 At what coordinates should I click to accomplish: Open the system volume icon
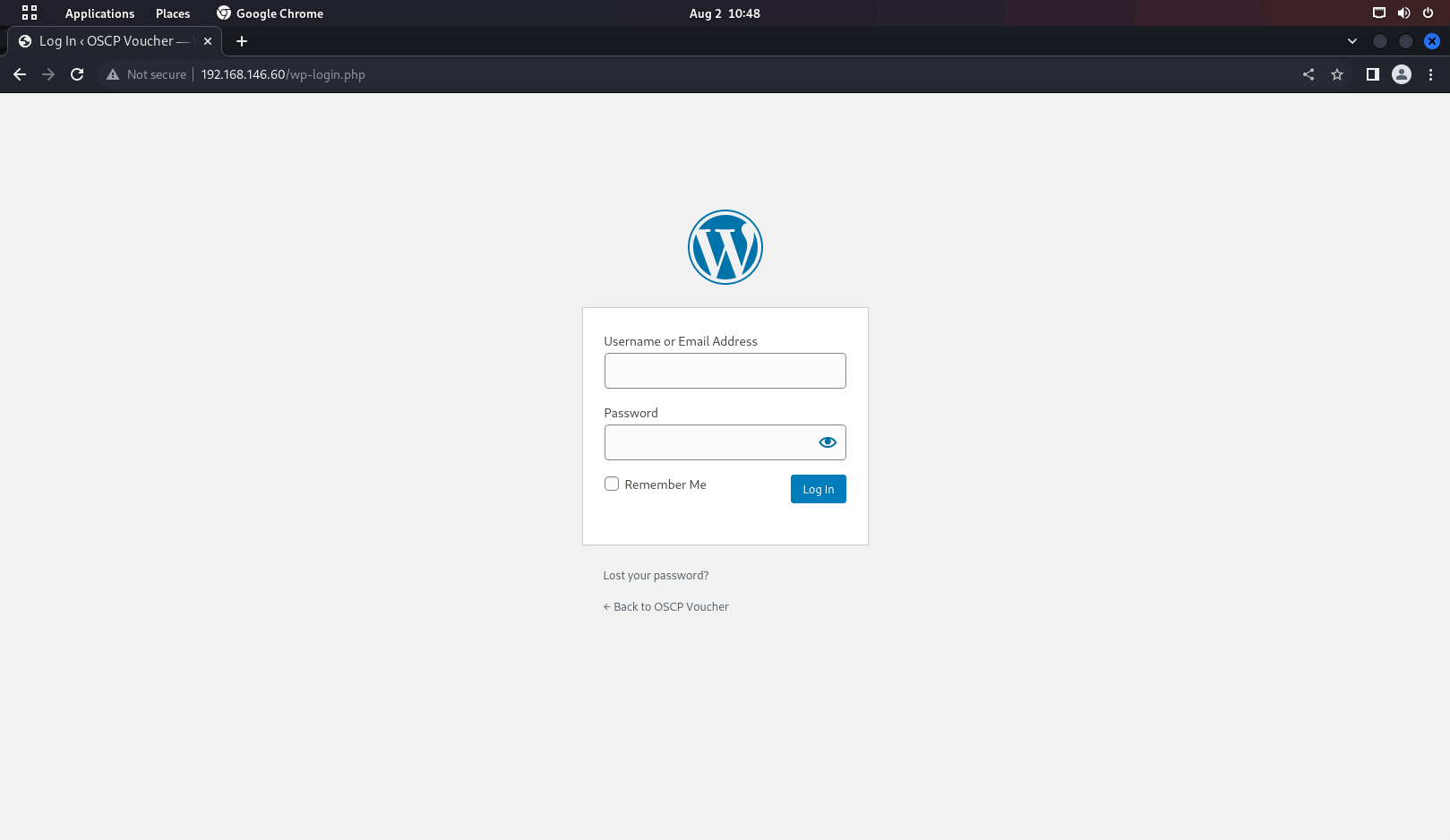pos(1403,13)
